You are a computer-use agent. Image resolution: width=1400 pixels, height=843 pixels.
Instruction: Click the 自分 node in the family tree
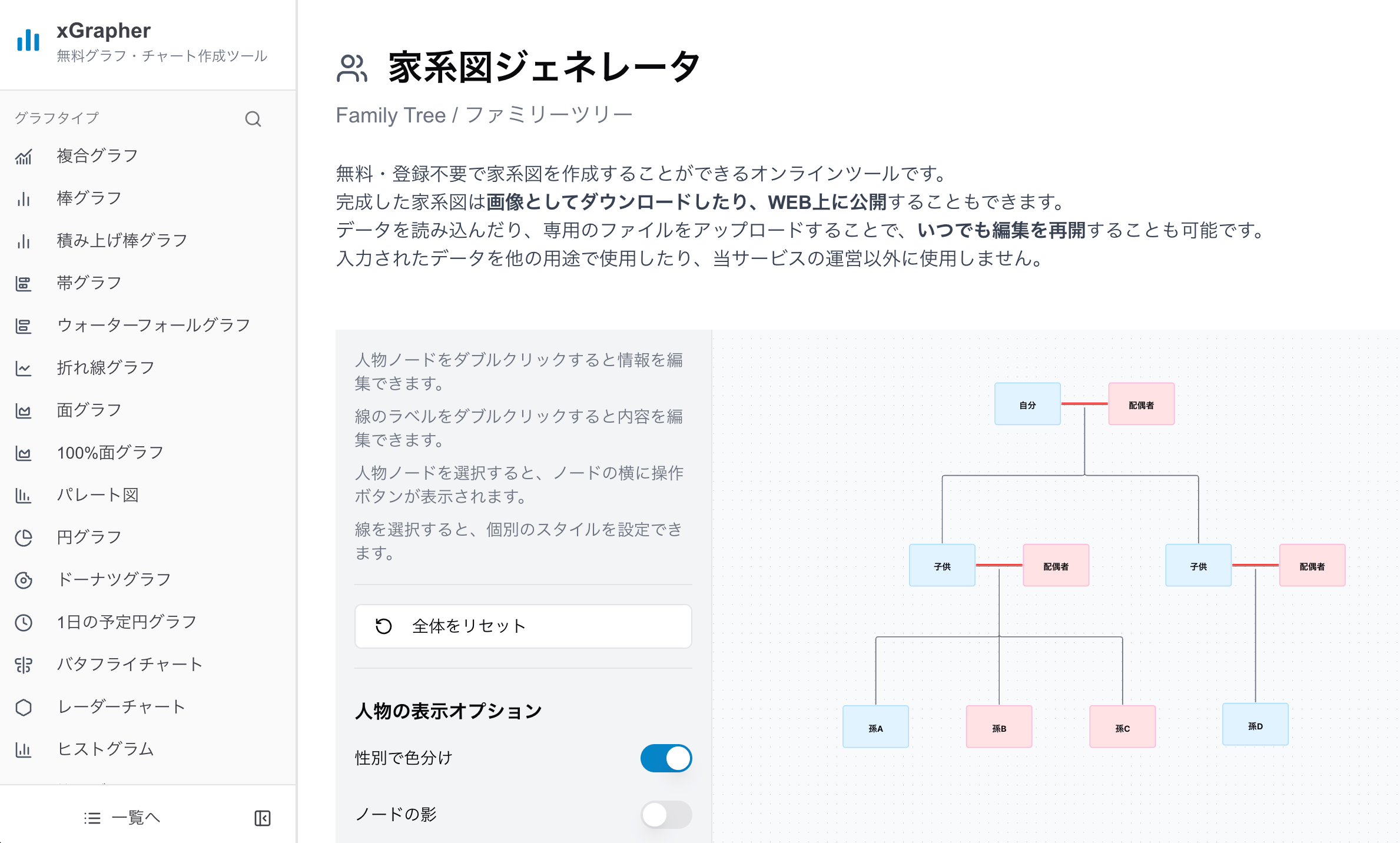(1027, 404)
